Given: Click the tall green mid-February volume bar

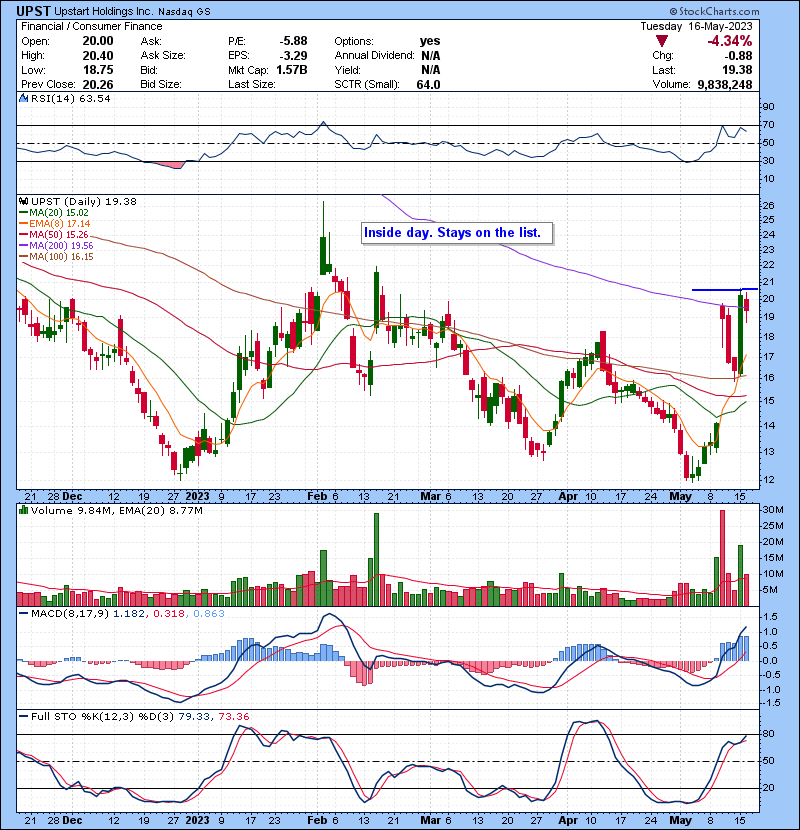Looking at the screenshot, I should 376,559.
